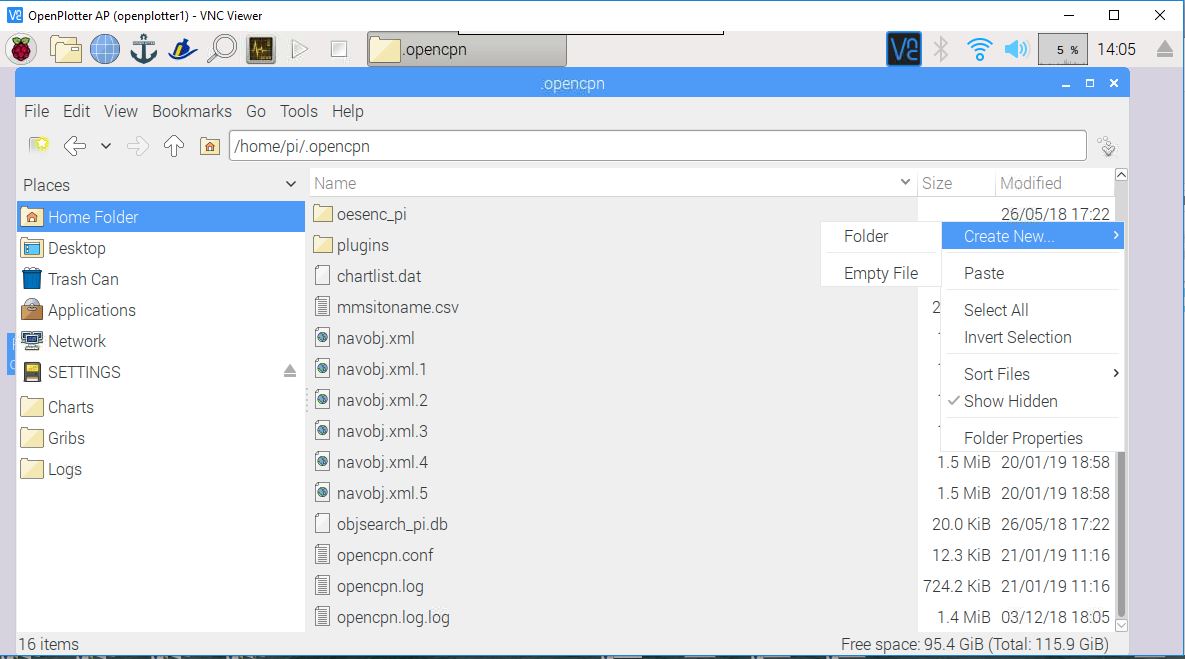
Task: Eject the SETTINGS drive
Action: [x=289, y=371]
